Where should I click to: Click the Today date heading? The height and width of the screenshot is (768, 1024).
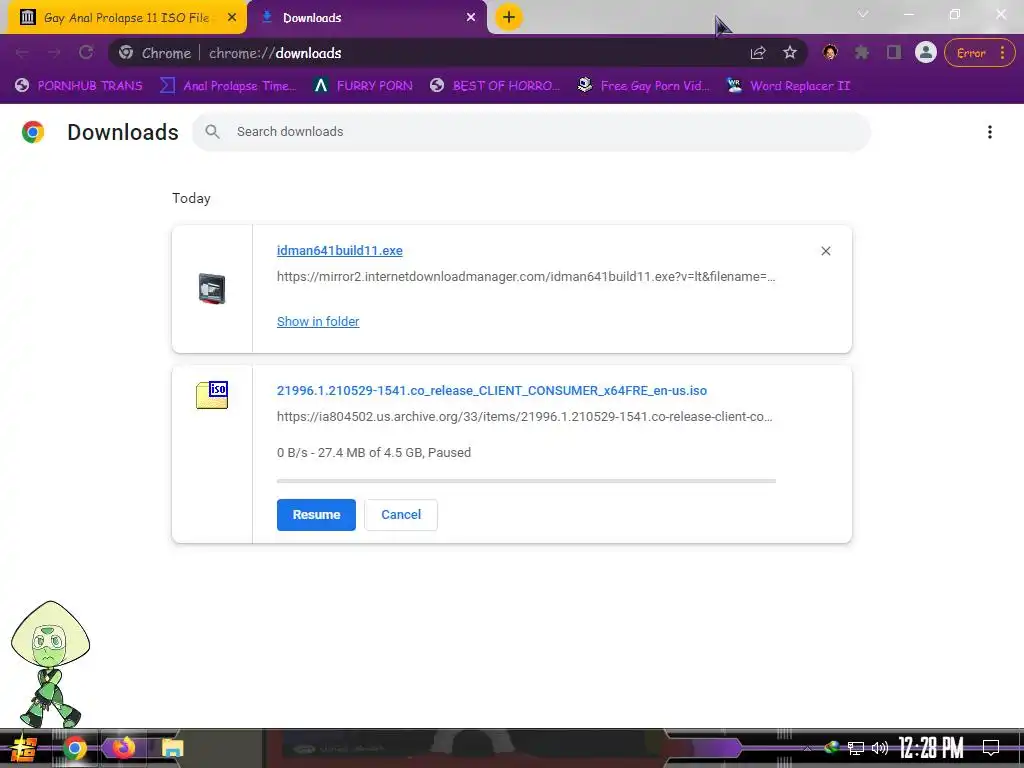click(x=191, y=199)
